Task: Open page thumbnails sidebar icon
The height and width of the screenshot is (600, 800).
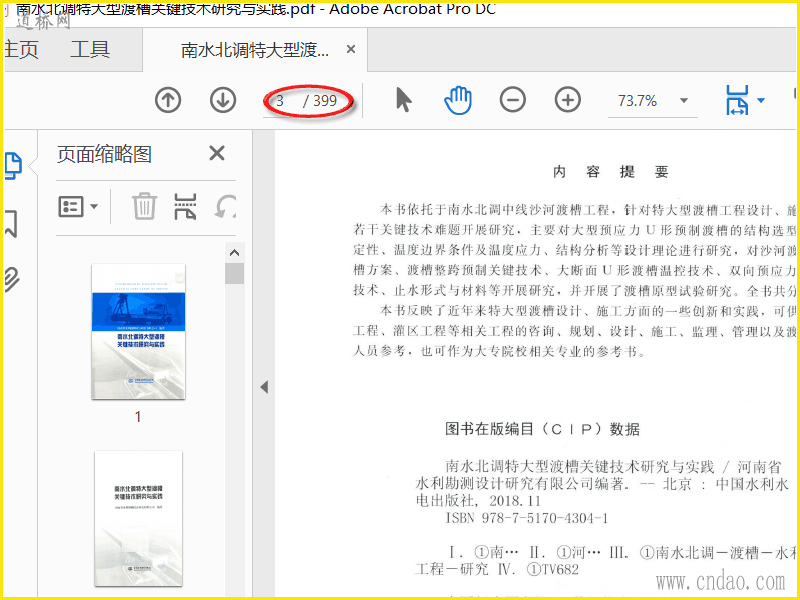Action: (13, 165)
